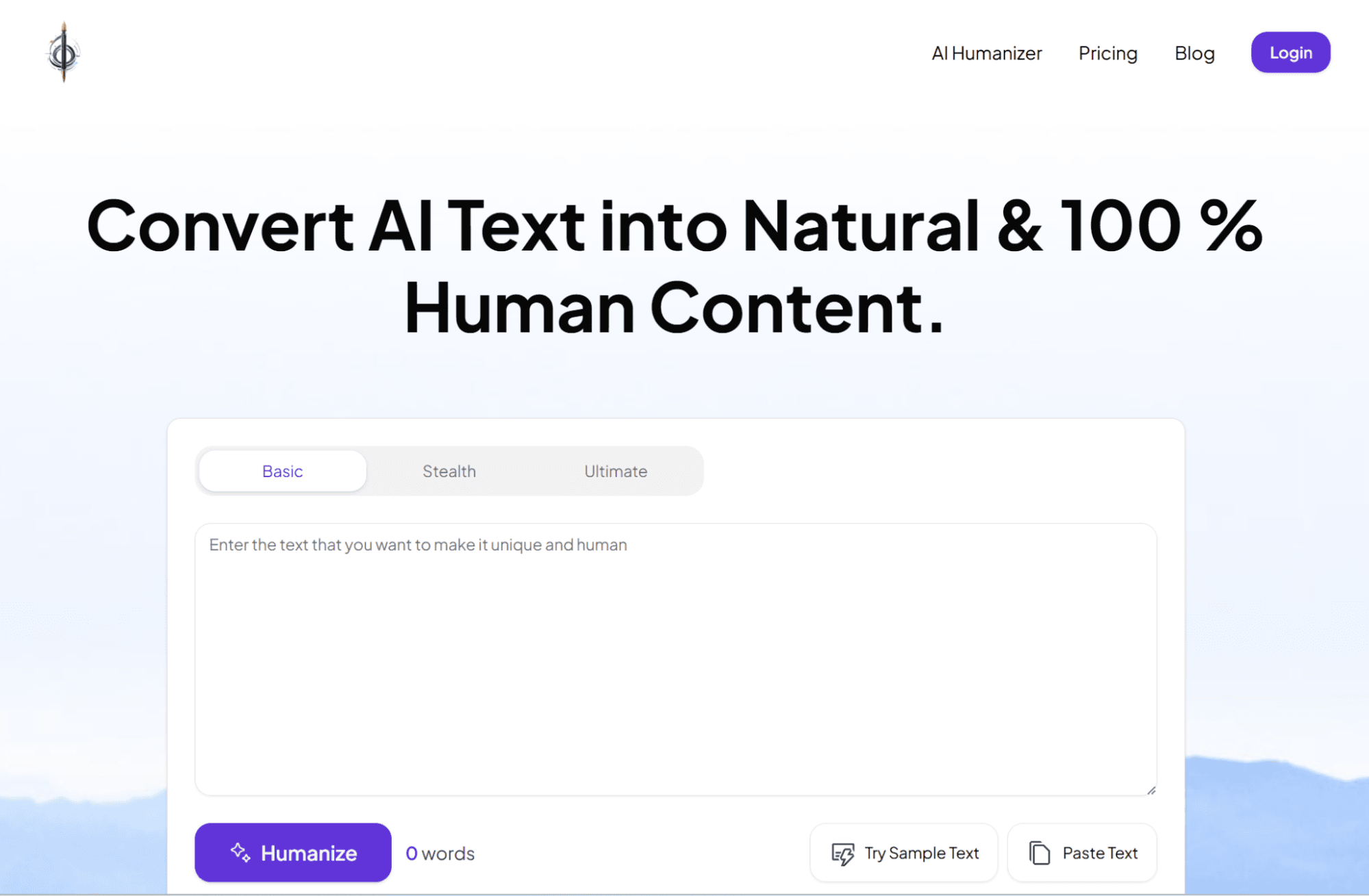Open the Blog link

1194,53
